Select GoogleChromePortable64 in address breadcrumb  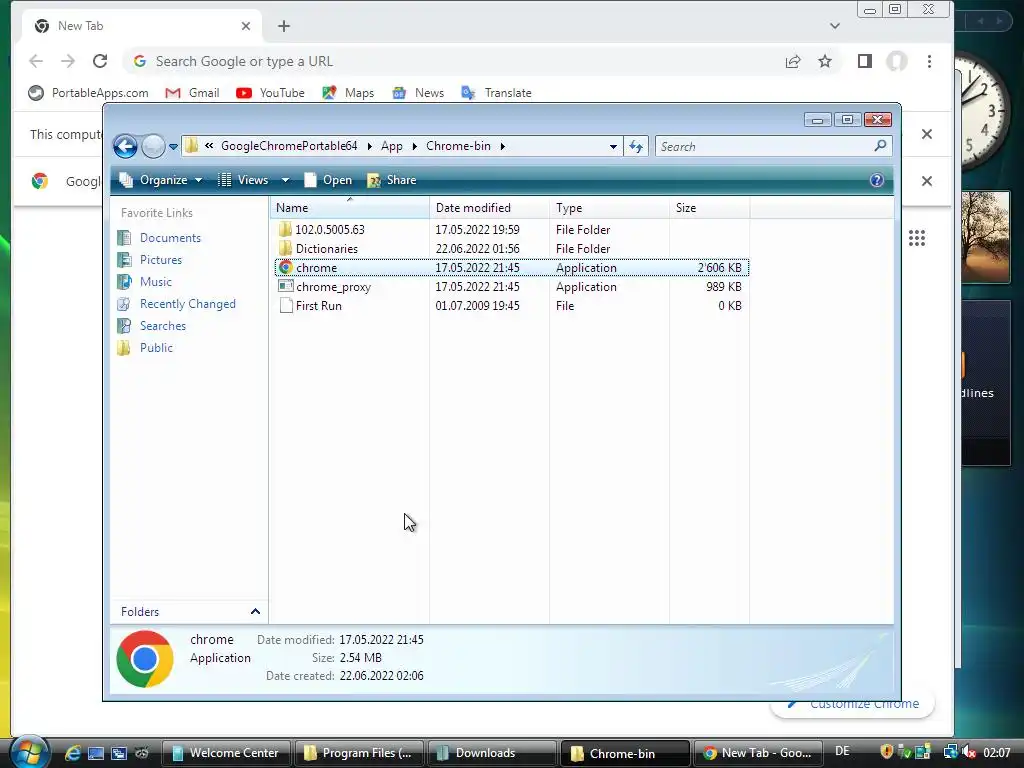pos(289,146)
